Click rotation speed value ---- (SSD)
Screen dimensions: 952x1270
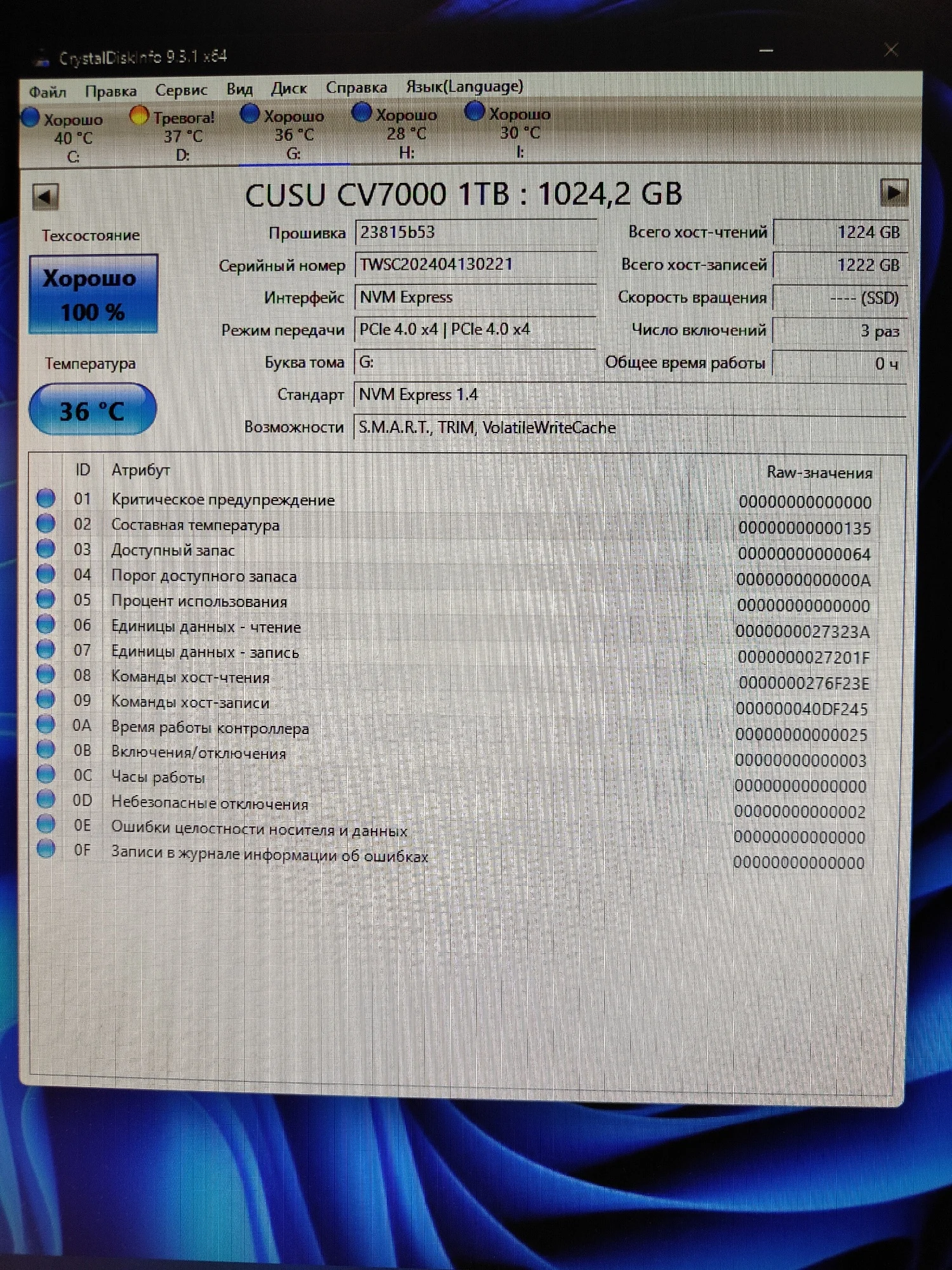pos(840,298)
